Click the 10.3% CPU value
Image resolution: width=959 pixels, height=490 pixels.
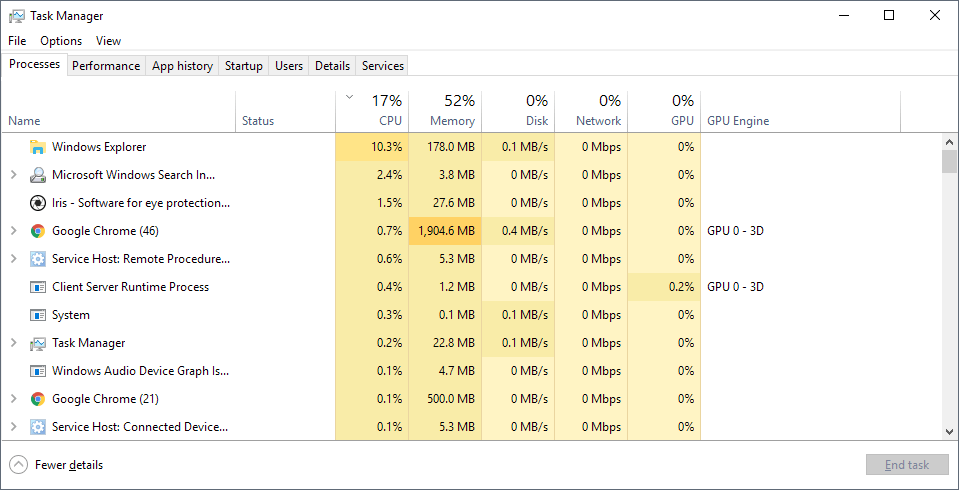pos(387,147)
